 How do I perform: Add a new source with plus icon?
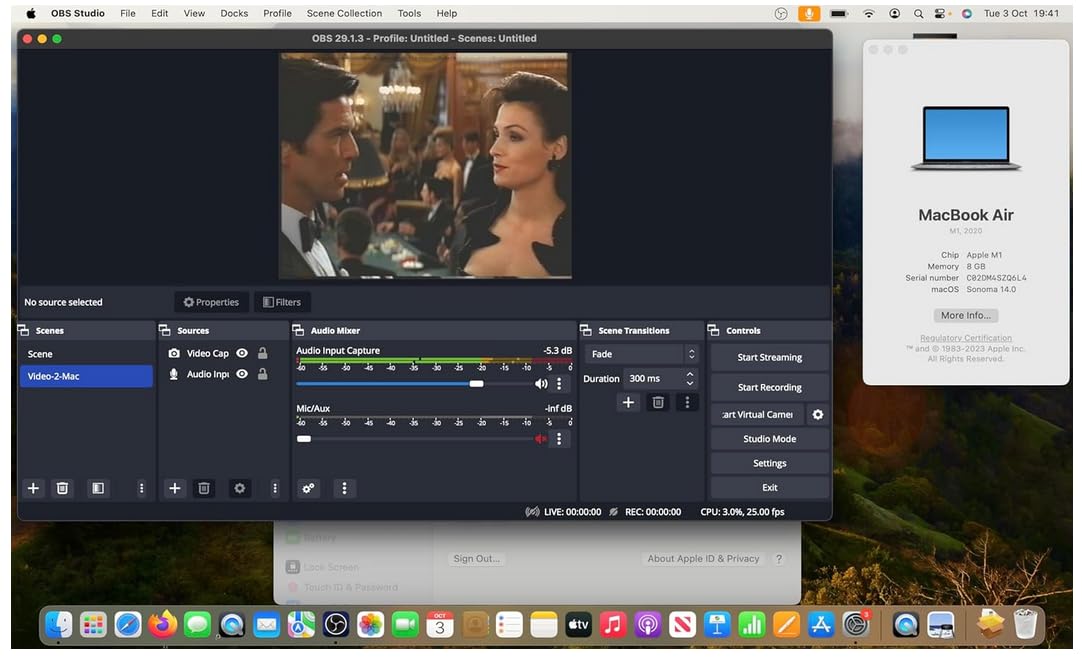[x=174, y=488]
